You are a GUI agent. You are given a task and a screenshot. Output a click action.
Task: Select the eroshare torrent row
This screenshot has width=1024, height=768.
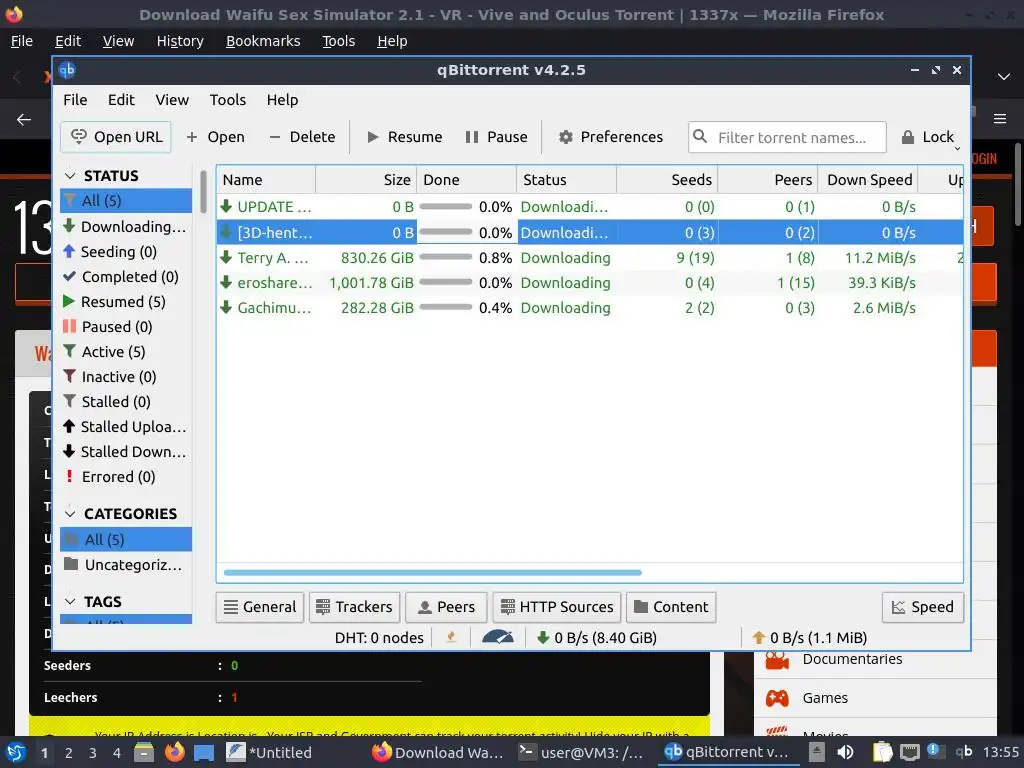[590, 283]
